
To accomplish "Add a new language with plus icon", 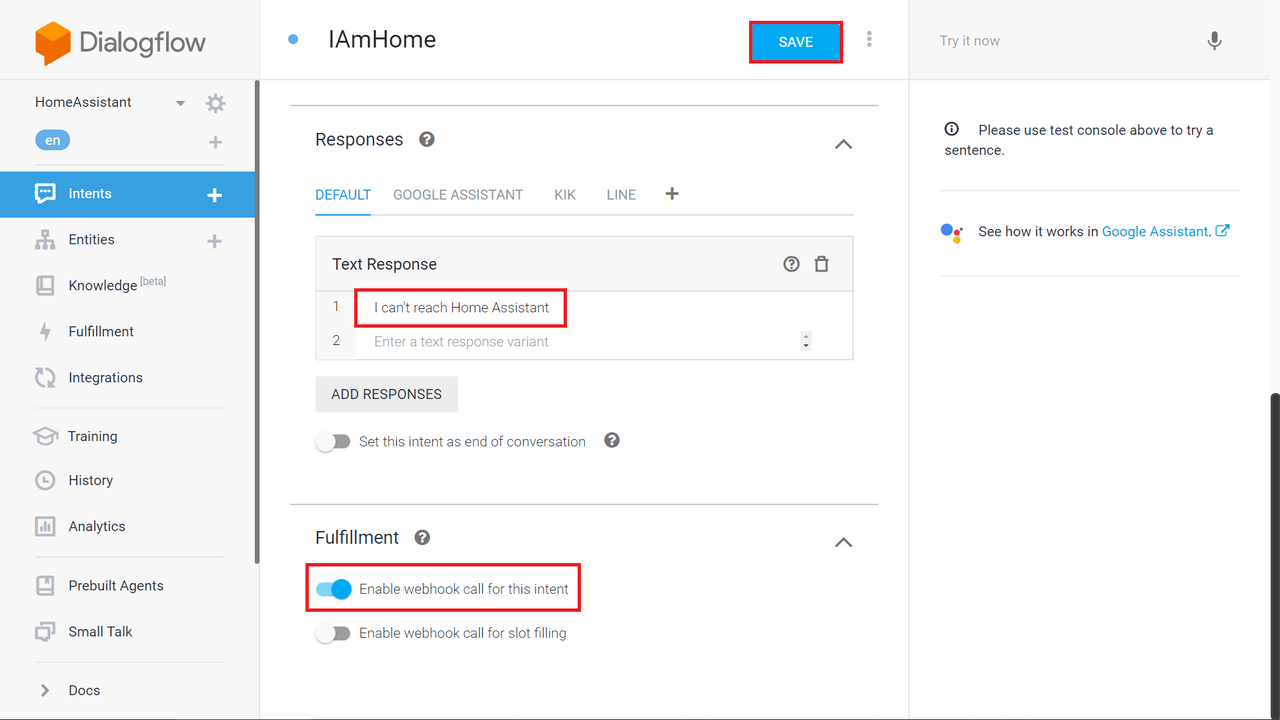I will [x=215, y=142].
